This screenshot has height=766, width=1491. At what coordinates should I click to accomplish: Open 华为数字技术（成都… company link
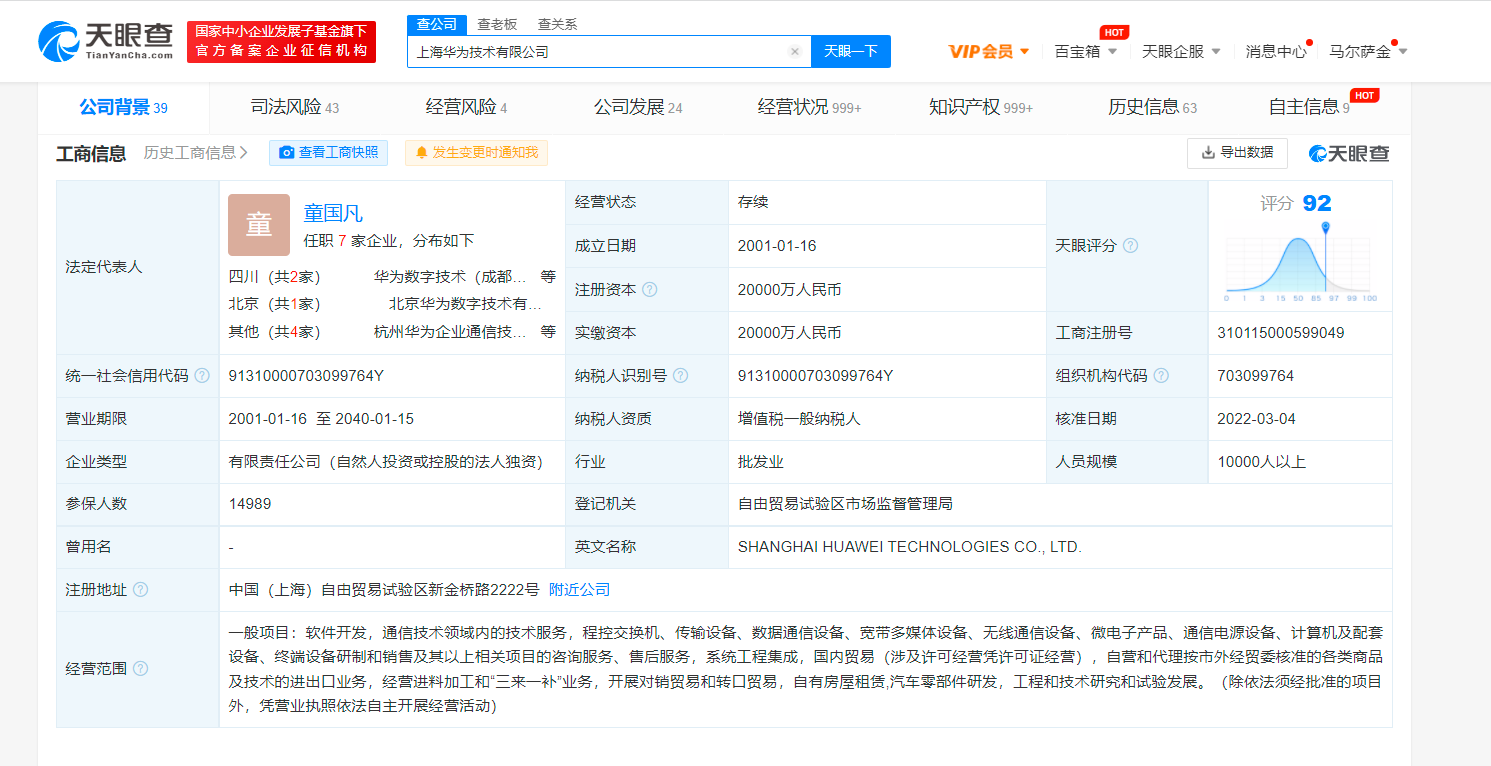click(450, 276)
